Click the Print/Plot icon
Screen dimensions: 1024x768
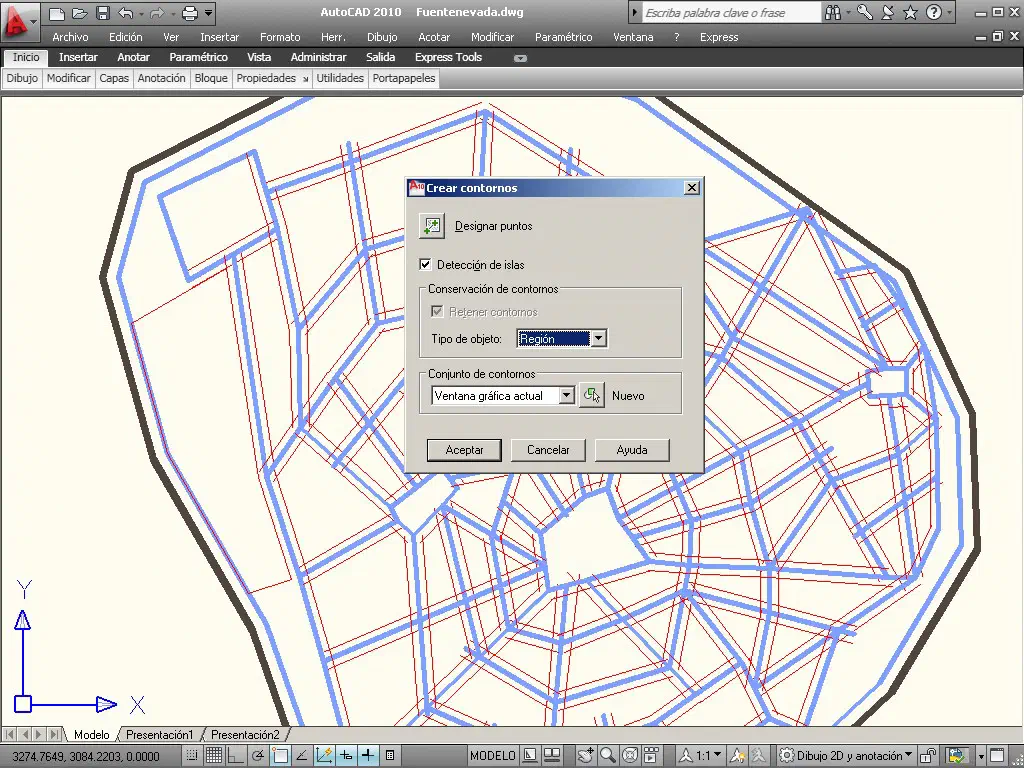tap(189, 13)
